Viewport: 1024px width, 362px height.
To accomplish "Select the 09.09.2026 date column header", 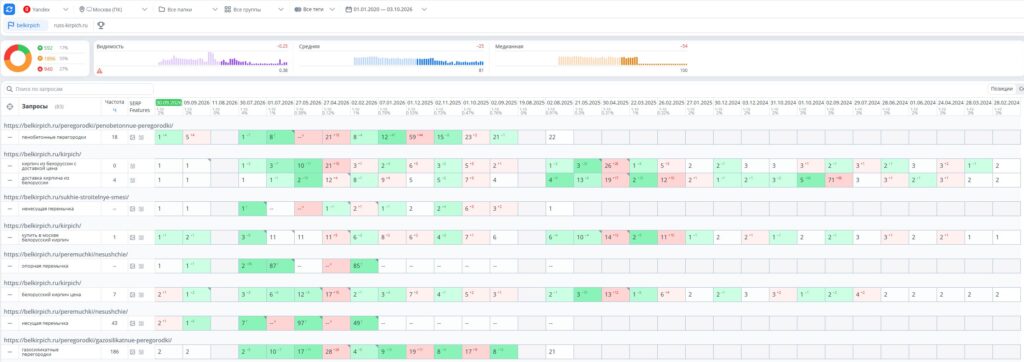I will click(196, 103).
